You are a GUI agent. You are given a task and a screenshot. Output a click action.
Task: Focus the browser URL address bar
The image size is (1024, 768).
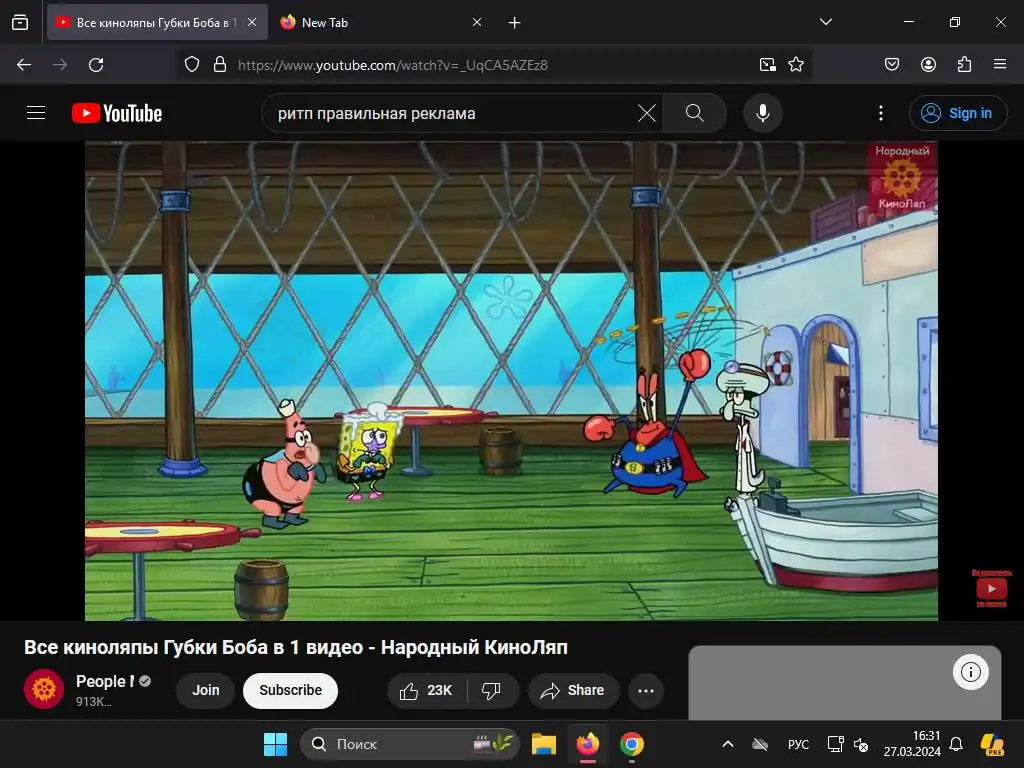(x=494, y=65)
